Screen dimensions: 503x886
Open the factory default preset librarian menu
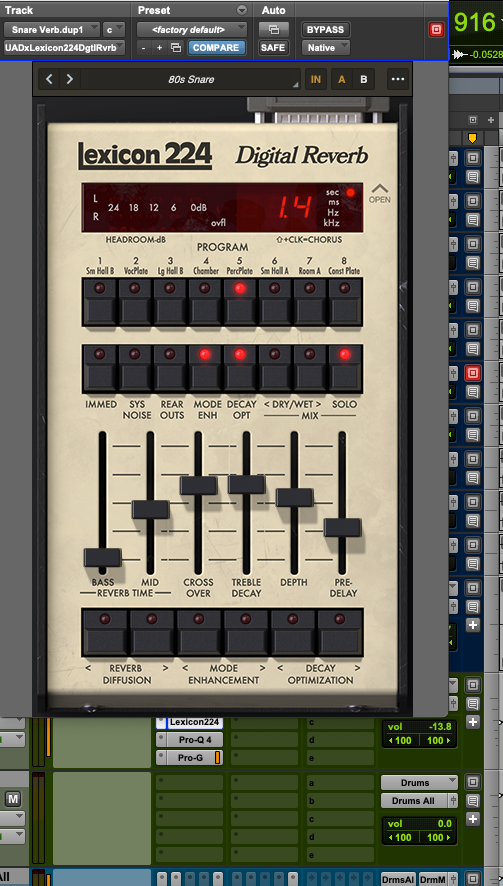coord(192,29)
